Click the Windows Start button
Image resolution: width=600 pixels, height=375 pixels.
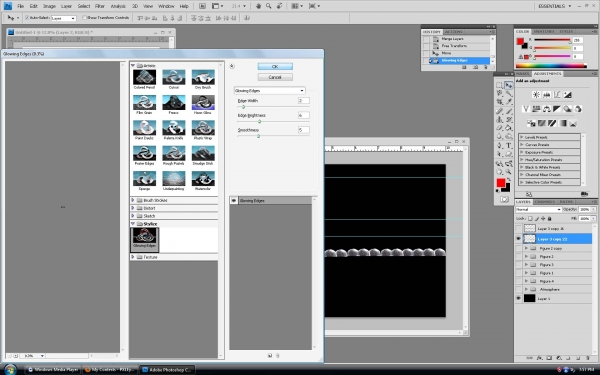point(10,370)
